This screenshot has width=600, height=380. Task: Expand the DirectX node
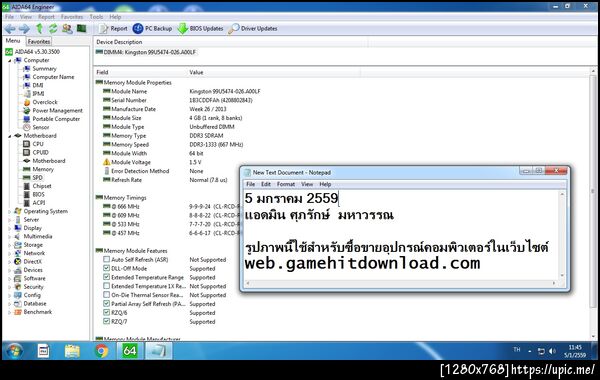(10, 262)
